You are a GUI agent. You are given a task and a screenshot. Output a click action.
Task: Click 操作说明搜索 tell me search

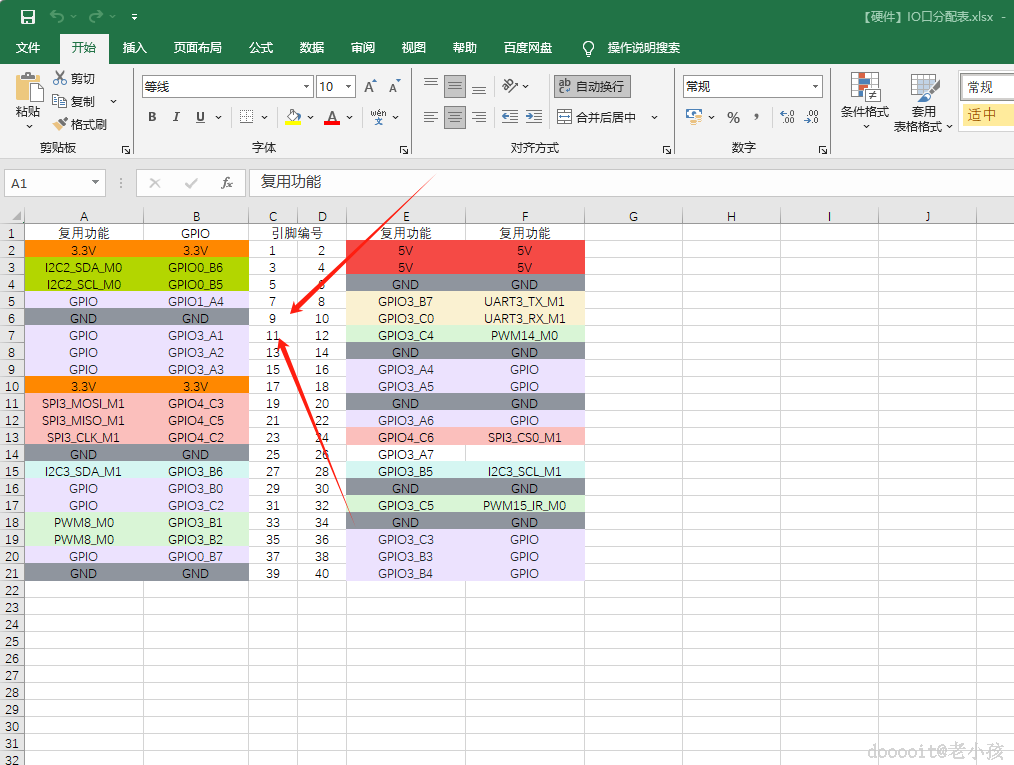point(643,48)
